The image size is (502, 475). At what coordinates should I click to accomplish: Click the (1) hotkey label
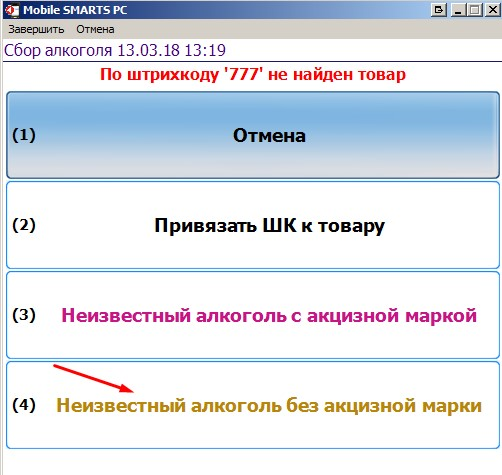pyautogui.click(x=24, y=135)
